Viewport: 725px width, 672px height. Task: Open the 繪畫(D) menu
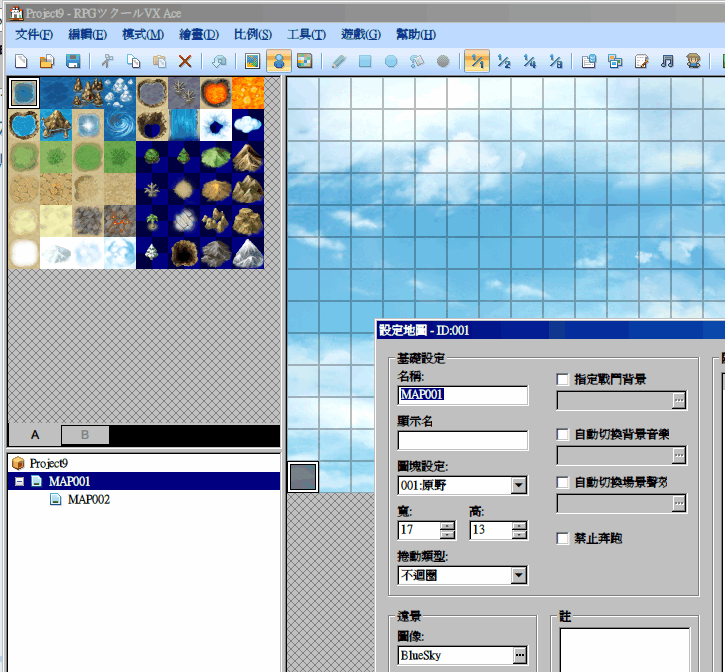point(199,35)
